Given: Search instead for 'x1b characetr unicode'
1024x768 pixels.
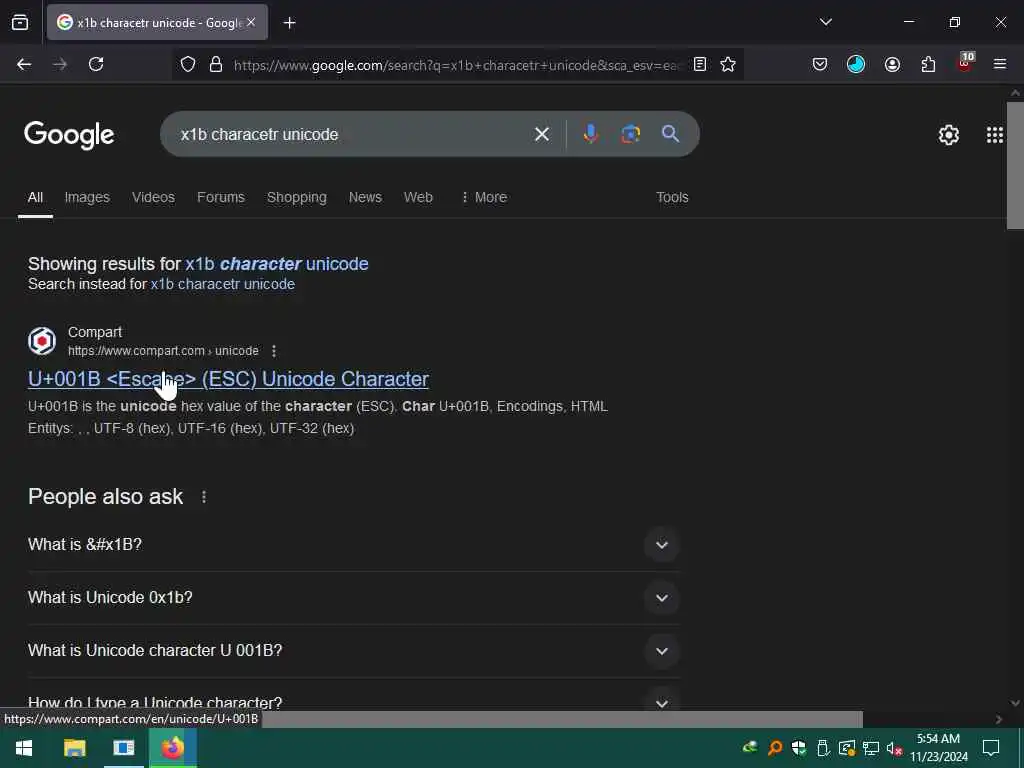Looking at the screenshot, I should (223, 284).
